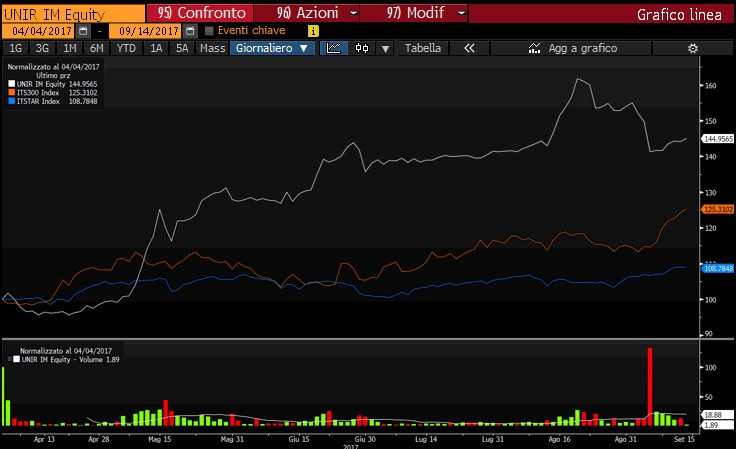Image resolution: width=736 pixels, height=449 pixels.
Task: Expand the 96) Azioni dropdown arrow
Action: click(353, 13)
